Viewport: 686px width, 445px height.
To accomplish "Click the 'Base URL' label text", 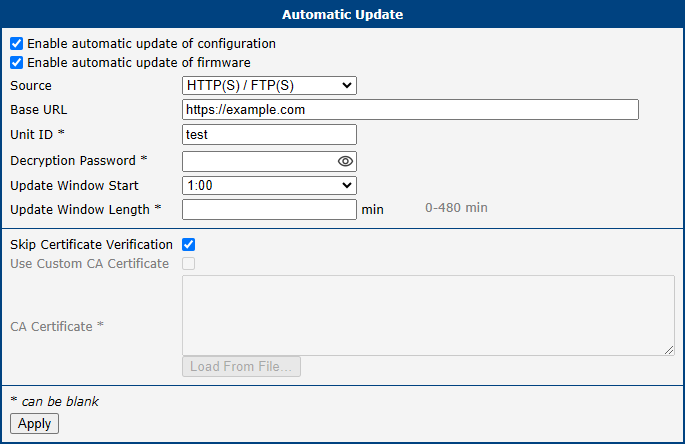I will pos(39,109).
